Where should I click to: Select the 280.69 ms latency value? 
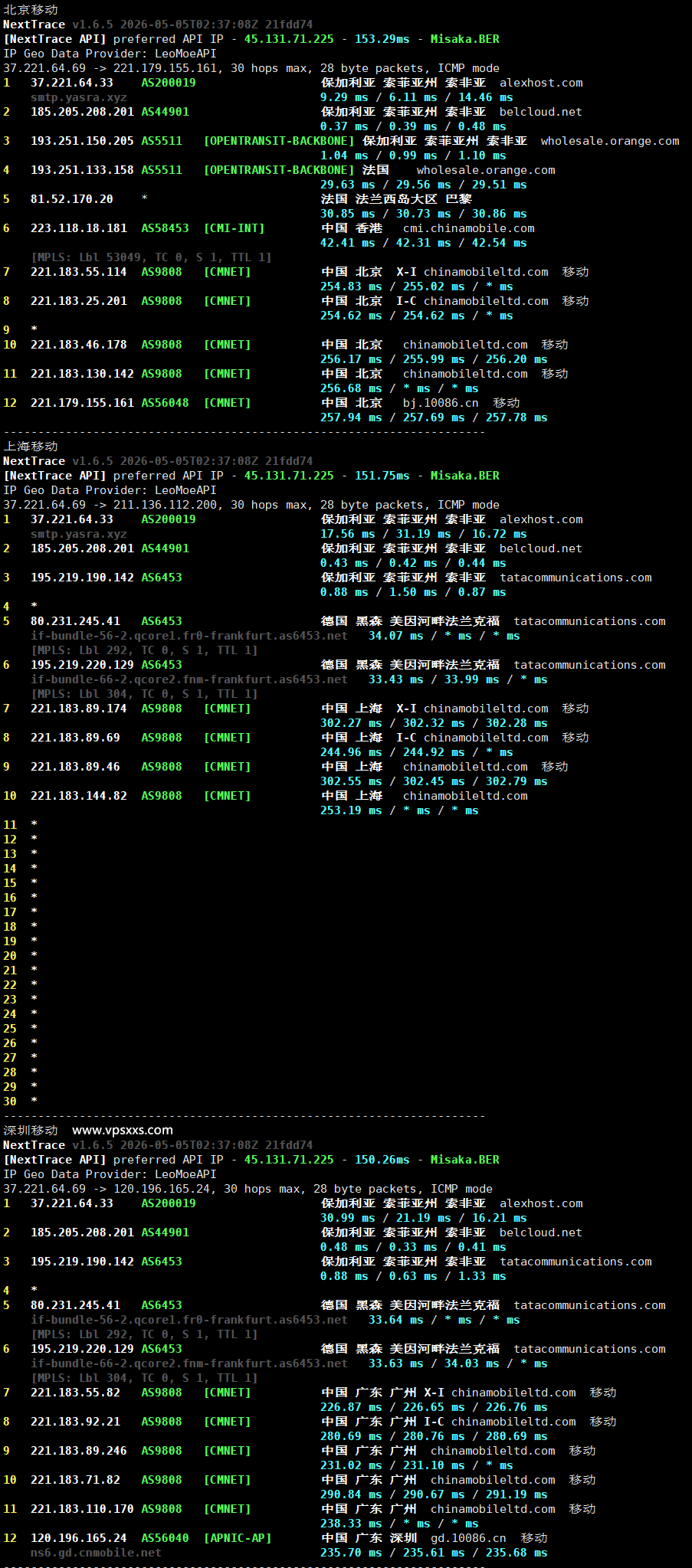point(351,1436)
